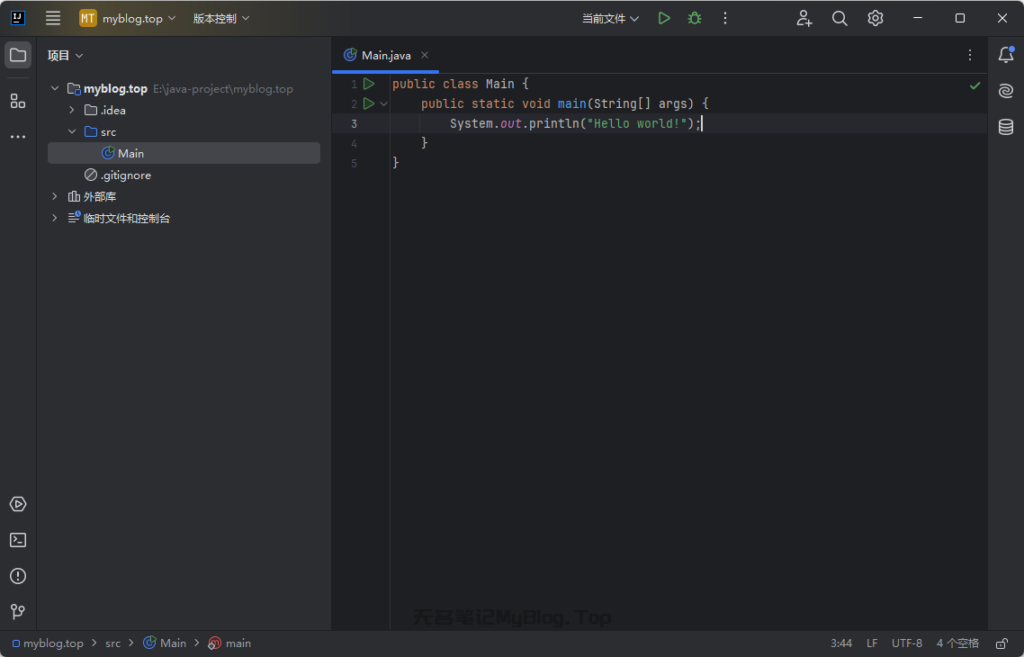Open the 4 个空格 indent settings
This screenshot has height=657, width=1024.
tap(957, 643)
